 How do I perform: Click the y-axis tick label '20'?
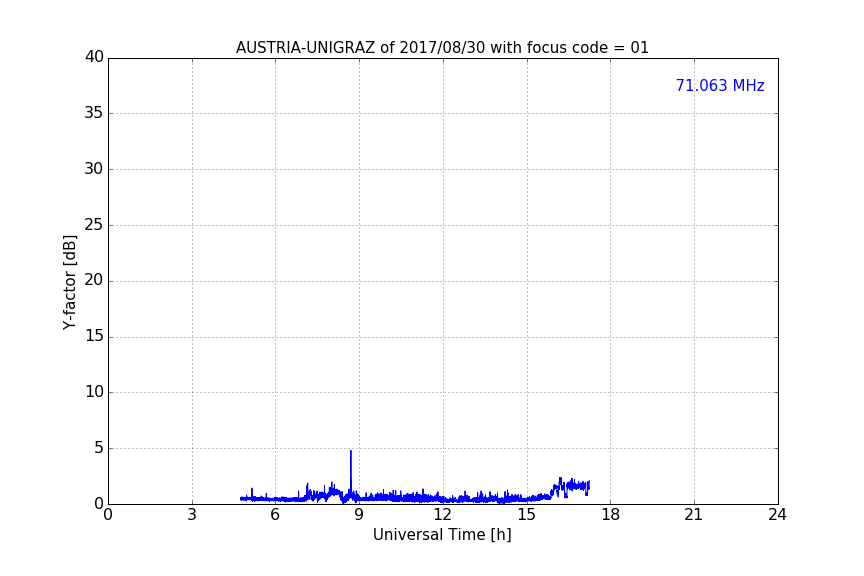coord(94,281)
